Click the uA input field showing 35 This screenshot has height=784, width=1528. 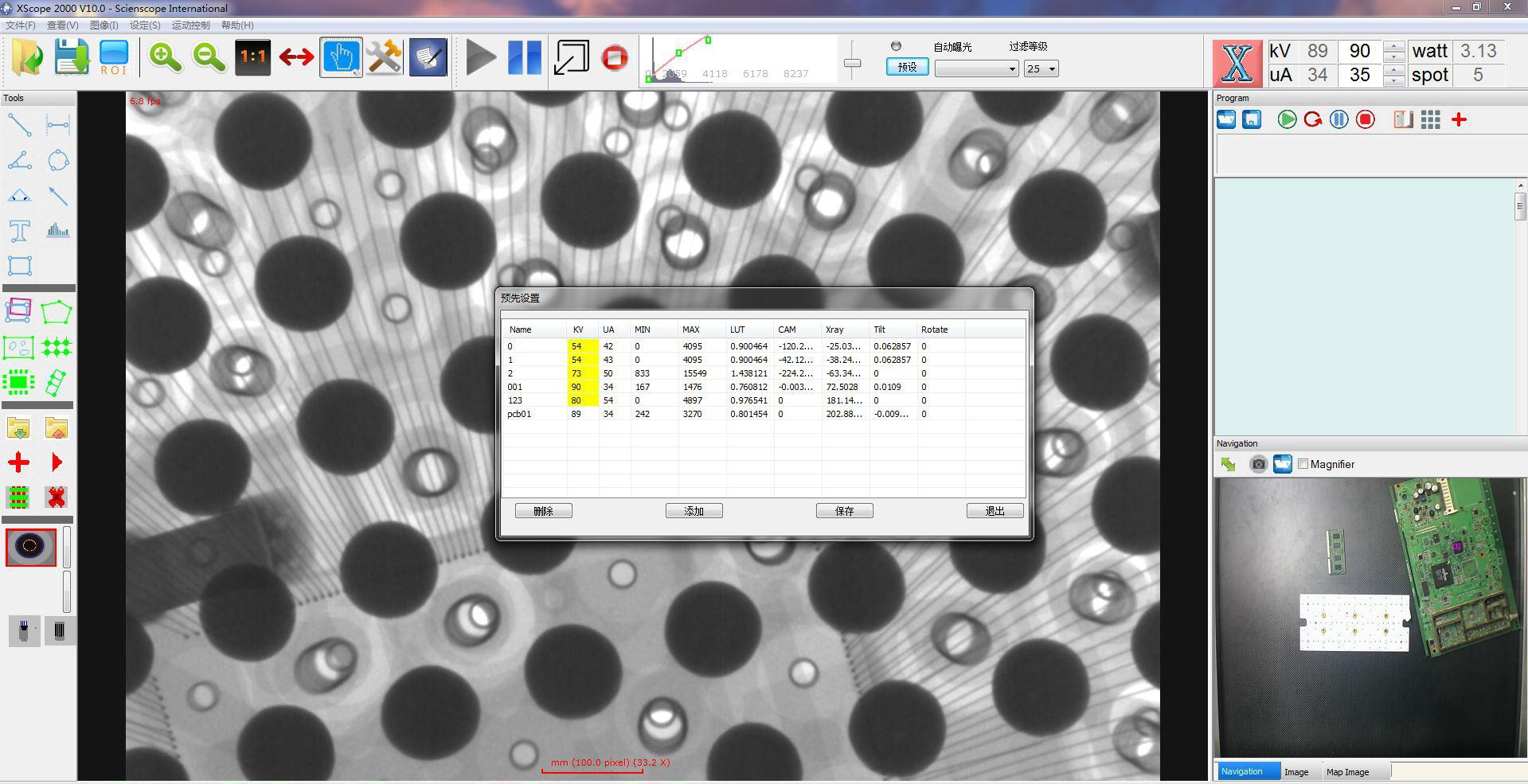click(1360, 75)
